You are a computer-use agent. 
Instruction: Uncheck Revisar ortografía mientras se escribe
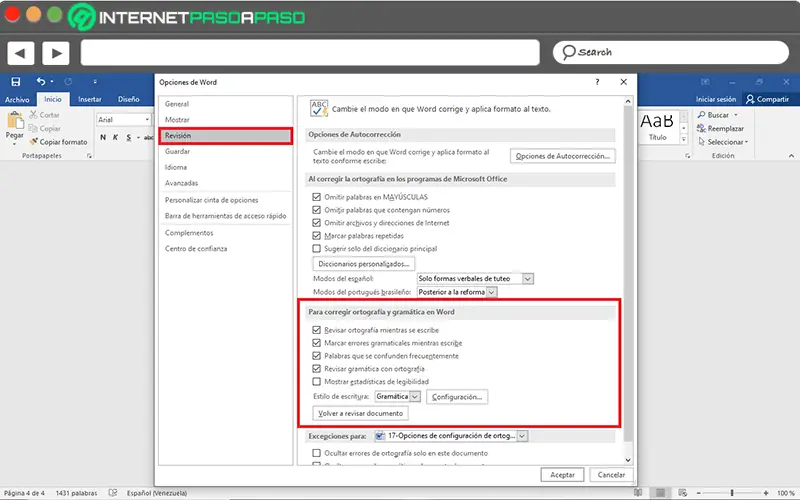(316, 330)
